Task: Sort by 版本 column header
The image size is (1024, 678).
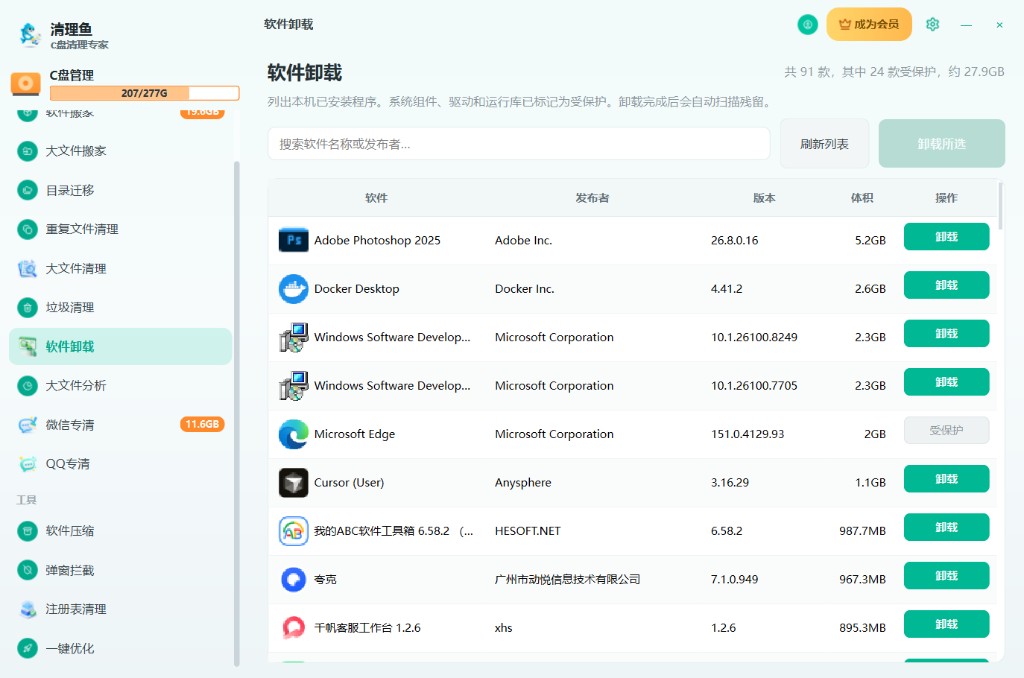Action: [x=764, y=198]
